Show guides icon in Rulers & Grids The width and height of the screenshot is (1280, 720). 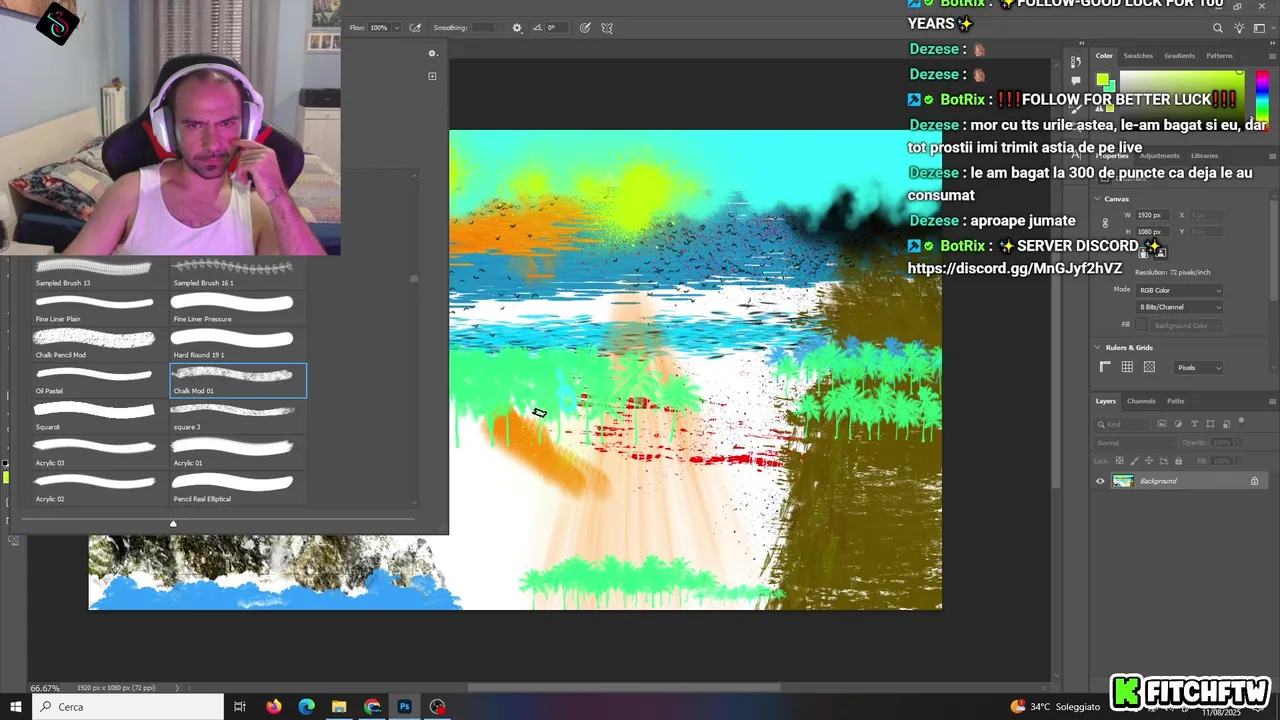point(1149,367)
